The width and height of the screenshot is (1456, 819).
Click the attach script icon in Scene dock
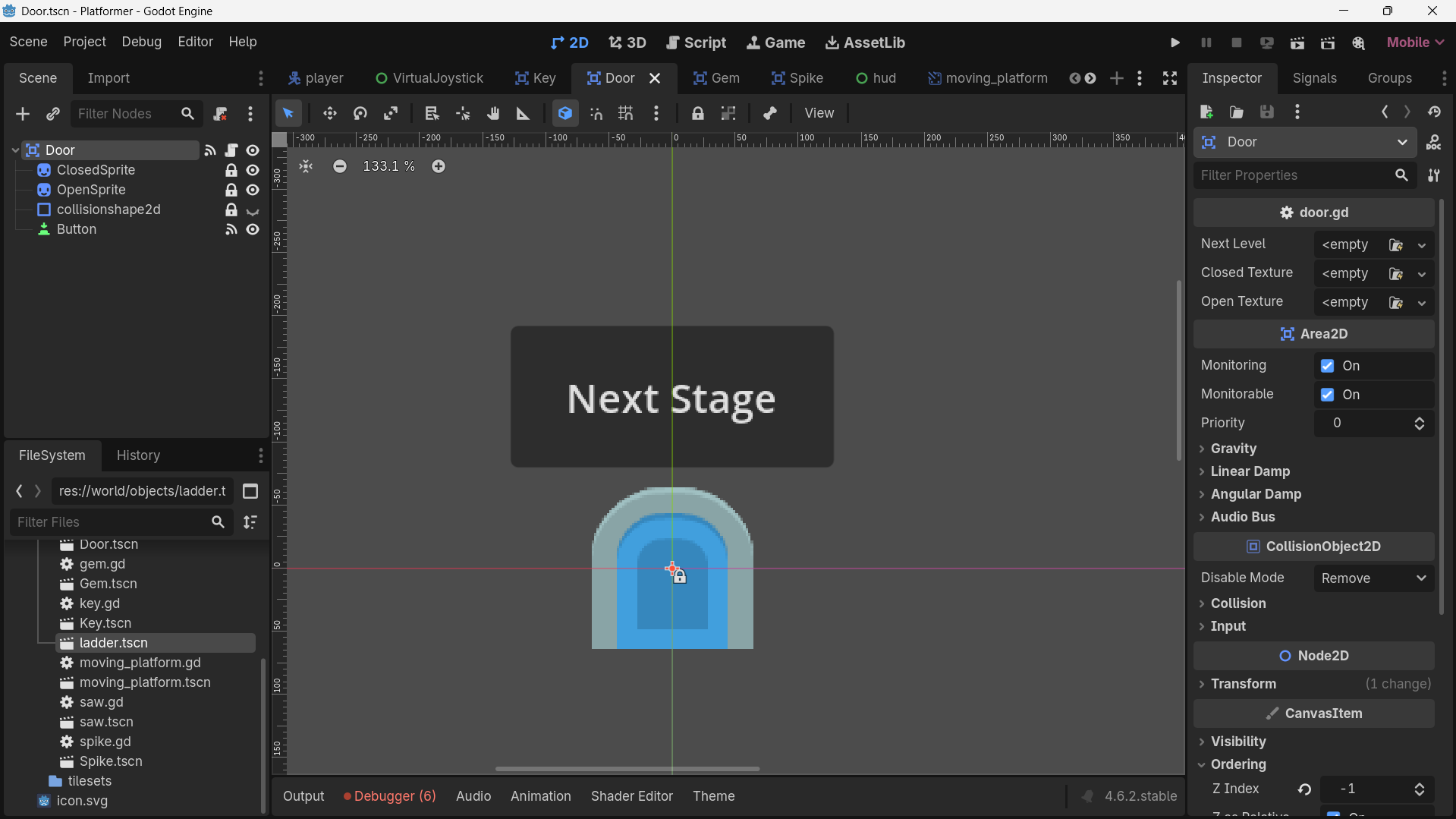tap(220, 114)
